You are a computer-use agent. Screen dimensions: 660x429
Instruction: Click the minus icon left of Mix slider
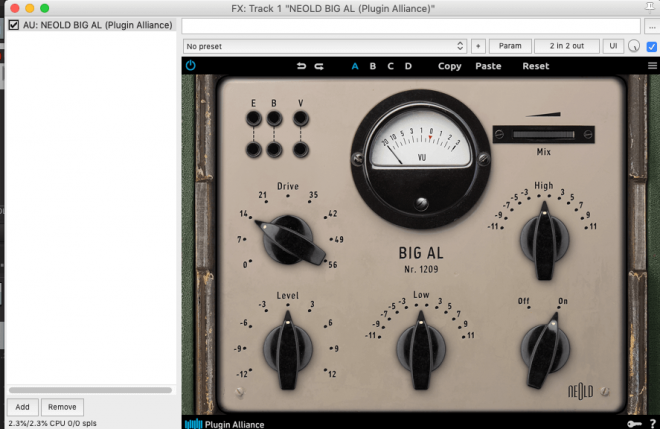coord(499,134)
